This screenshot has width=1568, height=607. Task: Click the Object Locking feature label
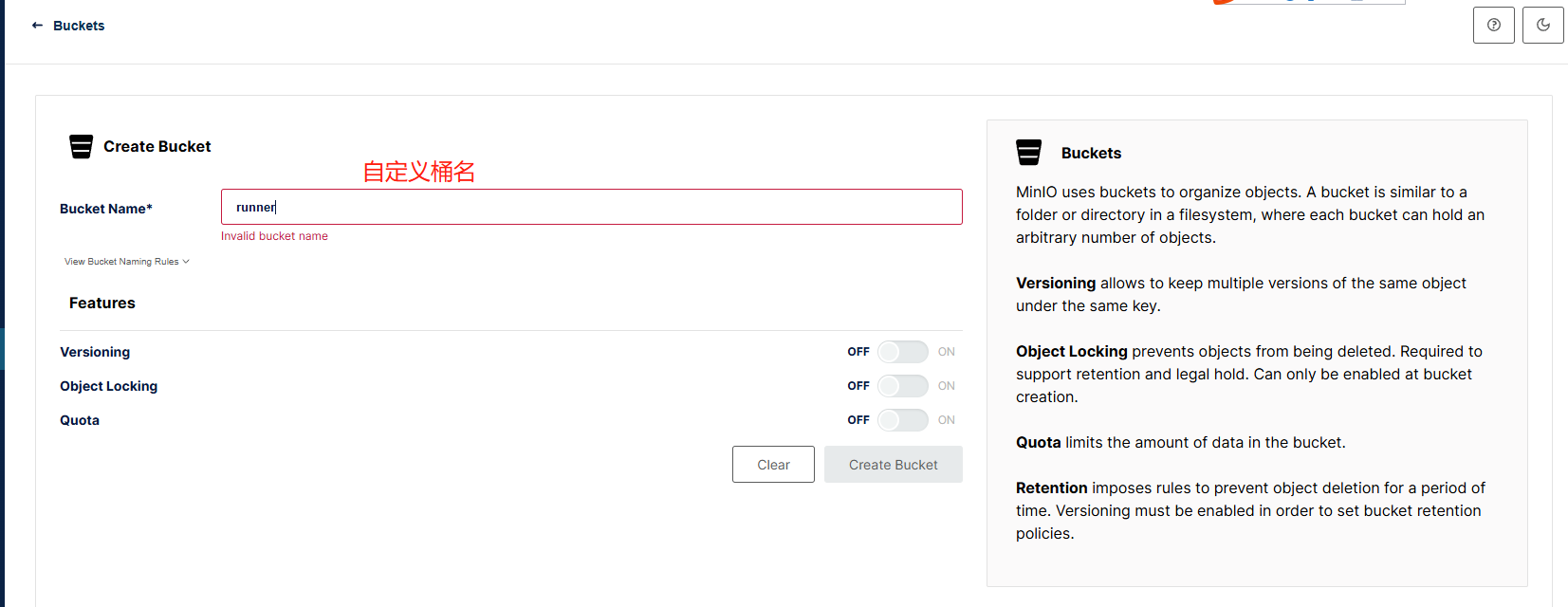[x=108, y=386]
